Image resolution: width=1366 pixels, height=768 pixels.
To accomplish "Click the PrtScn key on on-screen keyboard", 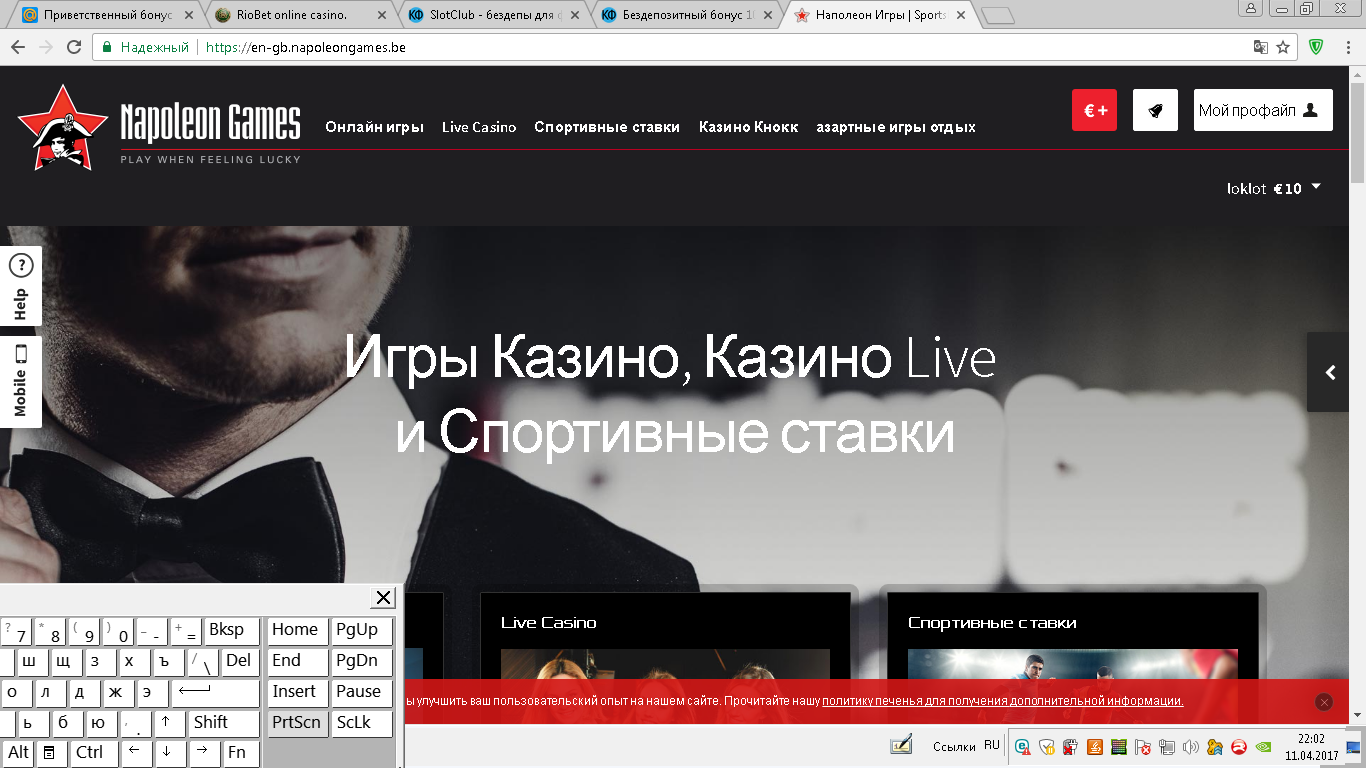I will (298, 724).
